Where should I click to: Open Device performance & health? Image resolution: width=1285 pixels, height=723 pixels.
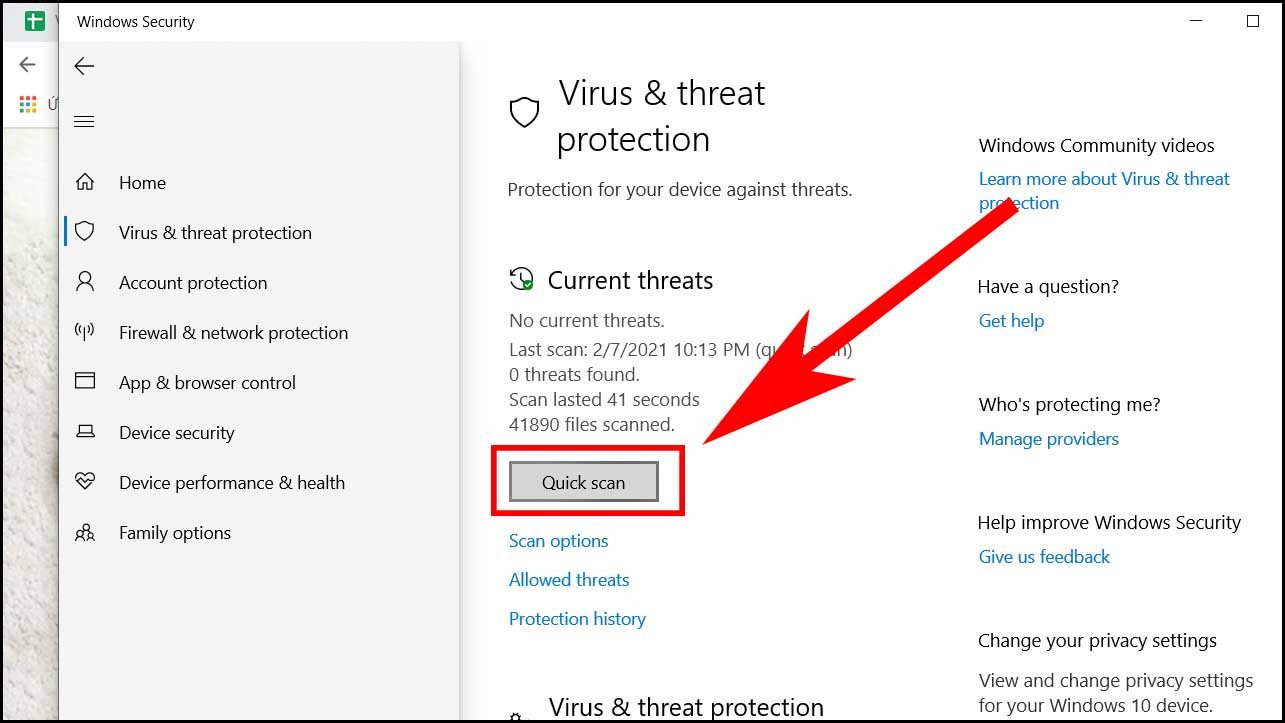click(x=231, y=482)
